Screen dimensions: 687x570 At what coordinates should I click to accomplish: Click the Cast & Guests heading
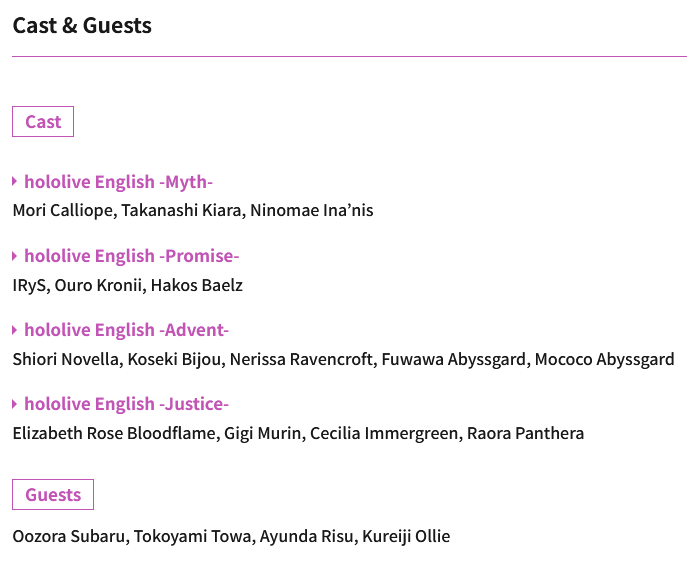82,25
